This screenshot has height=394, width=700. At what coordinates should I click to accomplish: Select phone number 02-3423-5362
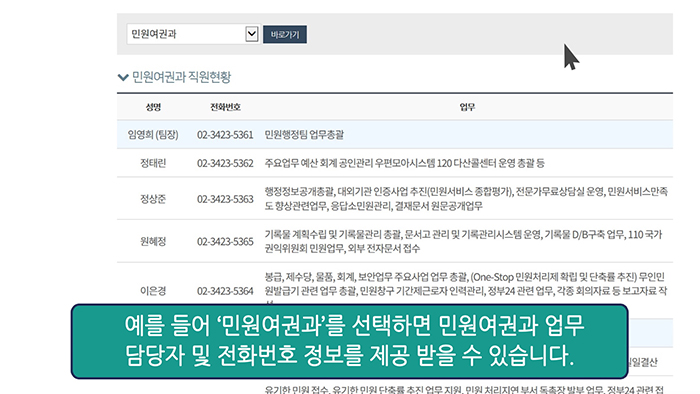click(x=225, y=163)
